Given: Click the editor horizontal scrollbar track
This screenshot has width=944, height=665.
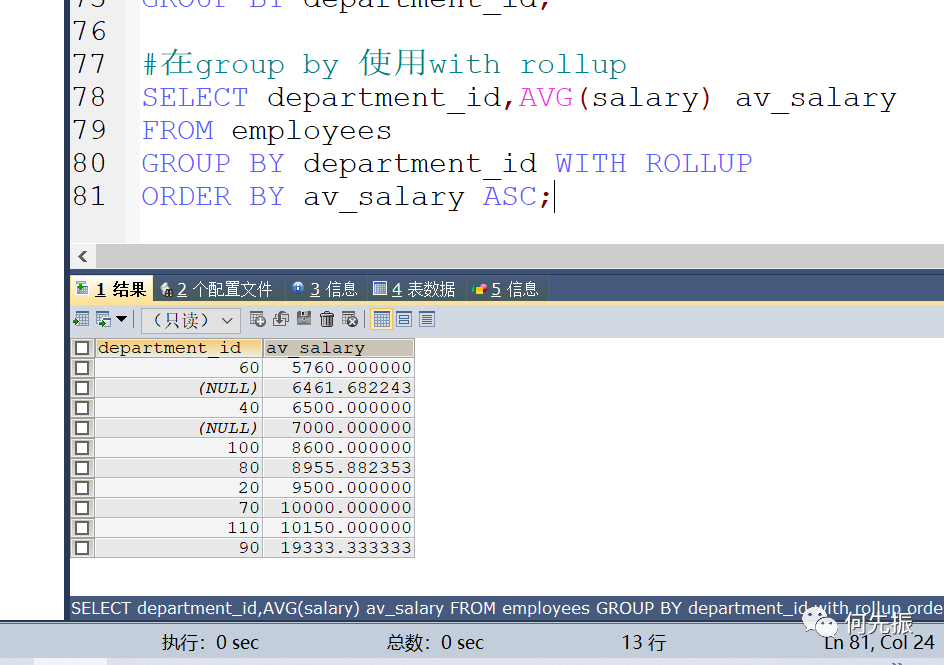Looking at the screenshot, I should [x=520, y=256].
